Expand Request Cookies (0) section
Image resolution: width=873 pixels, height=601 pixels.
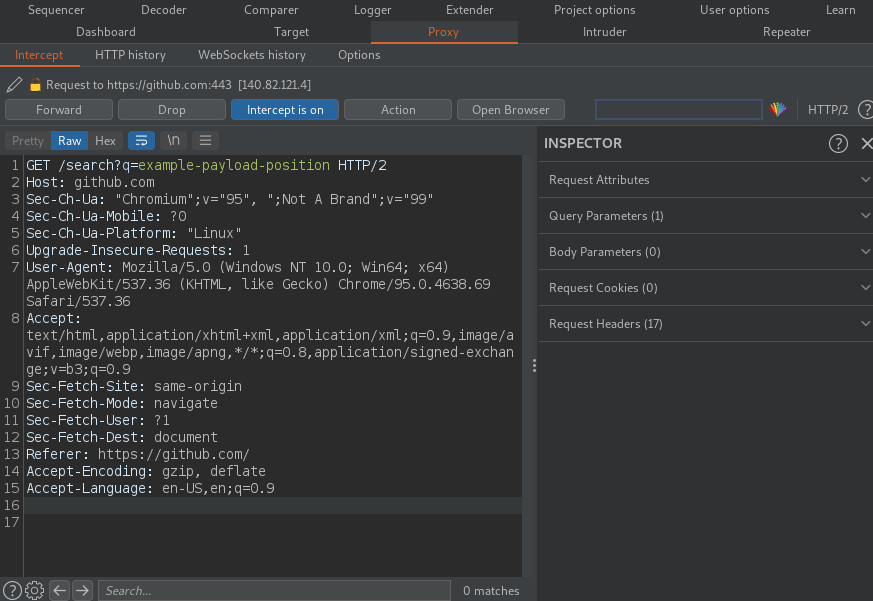[705, 287]
